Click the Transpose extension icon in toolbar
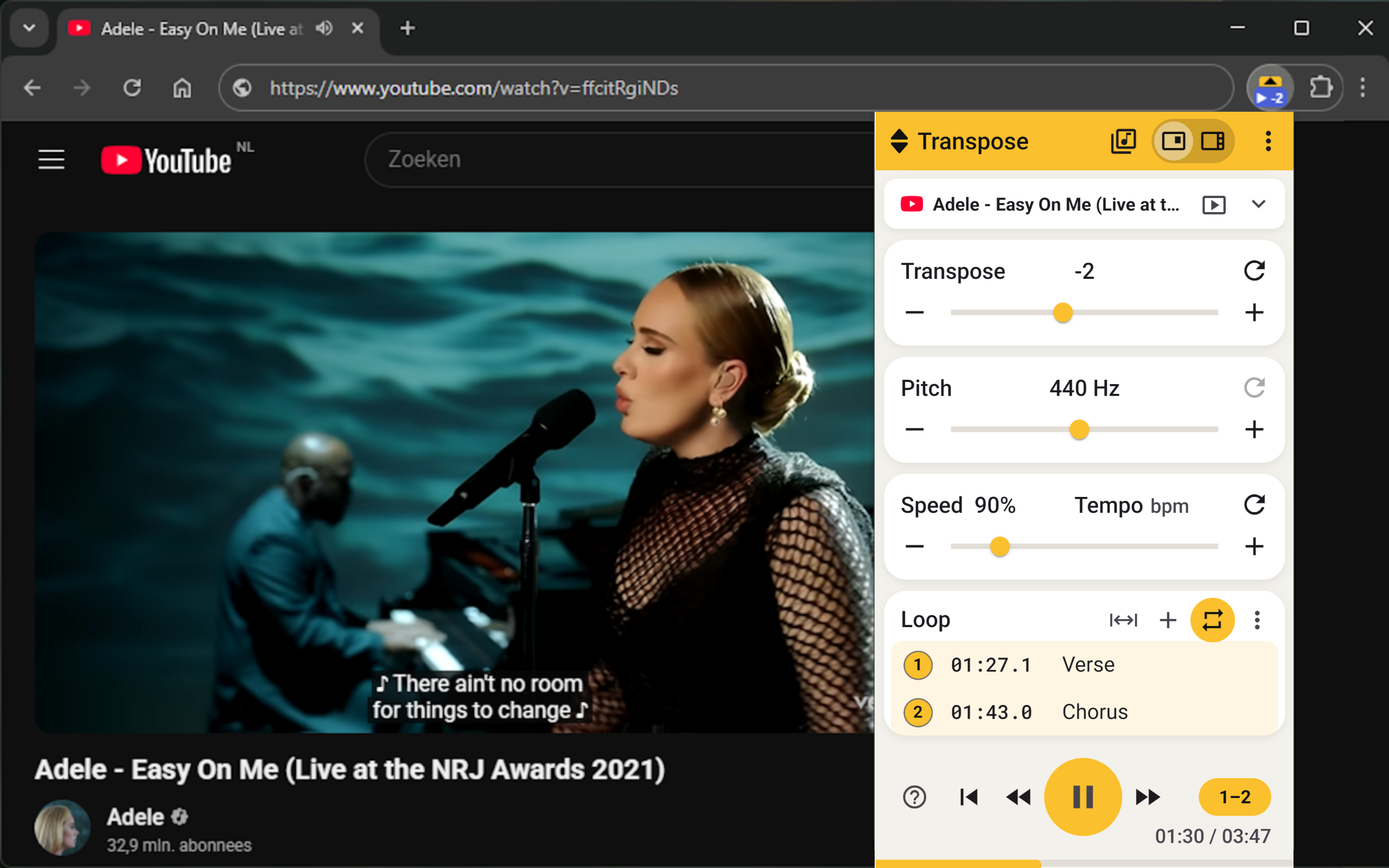Image resolution: width=1389 pixels, height=868 pixels. tap(1270, 88)
